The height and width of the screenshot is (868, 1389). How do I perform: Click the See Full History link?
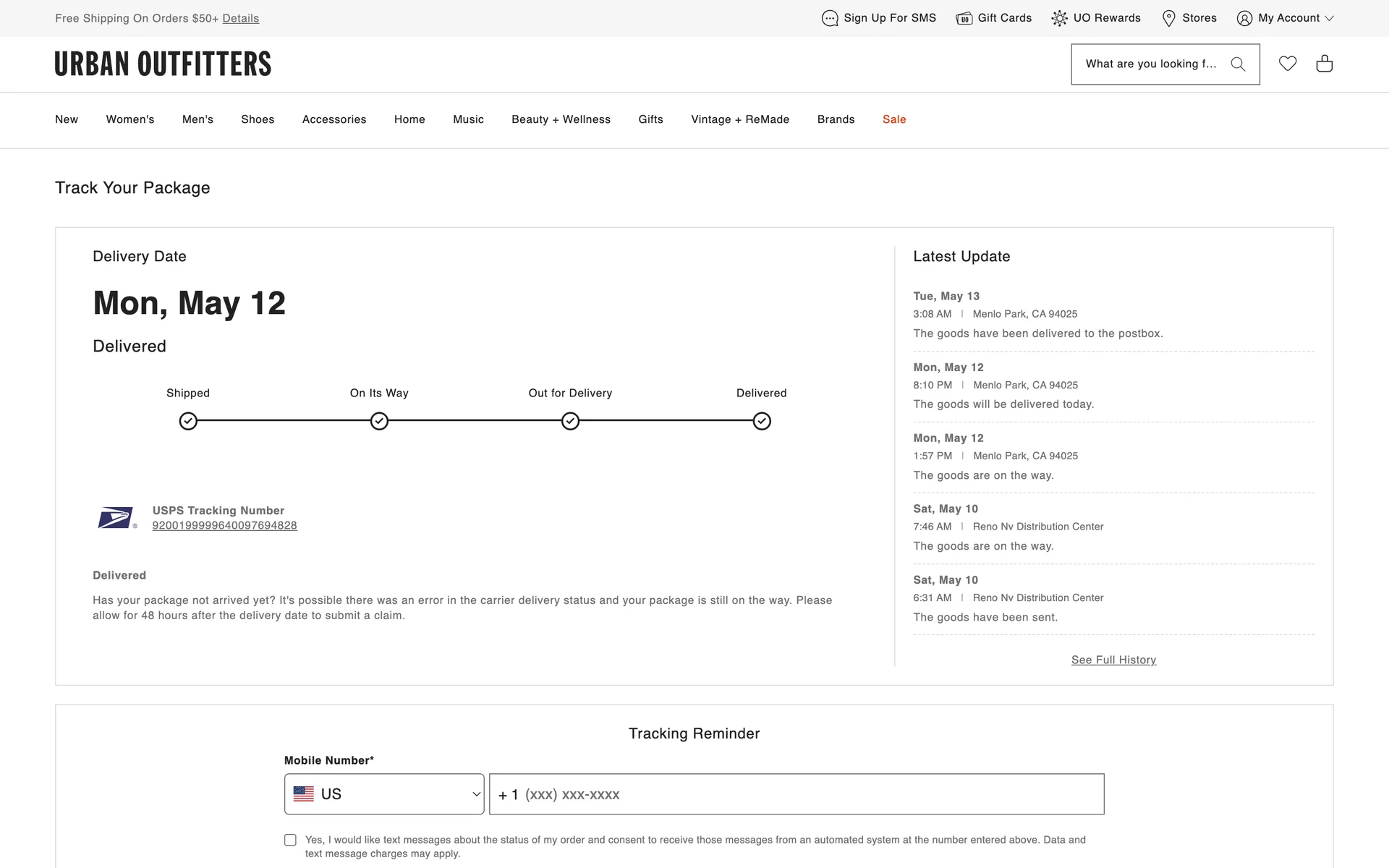(x=1113, y=660)
